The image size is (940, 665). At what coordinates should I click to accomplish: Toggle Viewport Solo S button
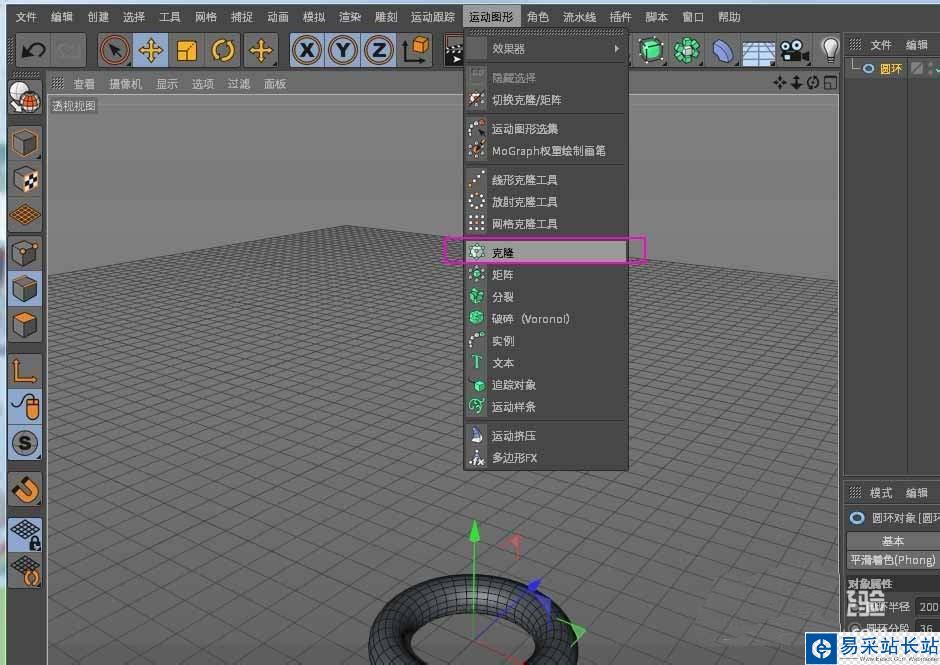(25, 443)
